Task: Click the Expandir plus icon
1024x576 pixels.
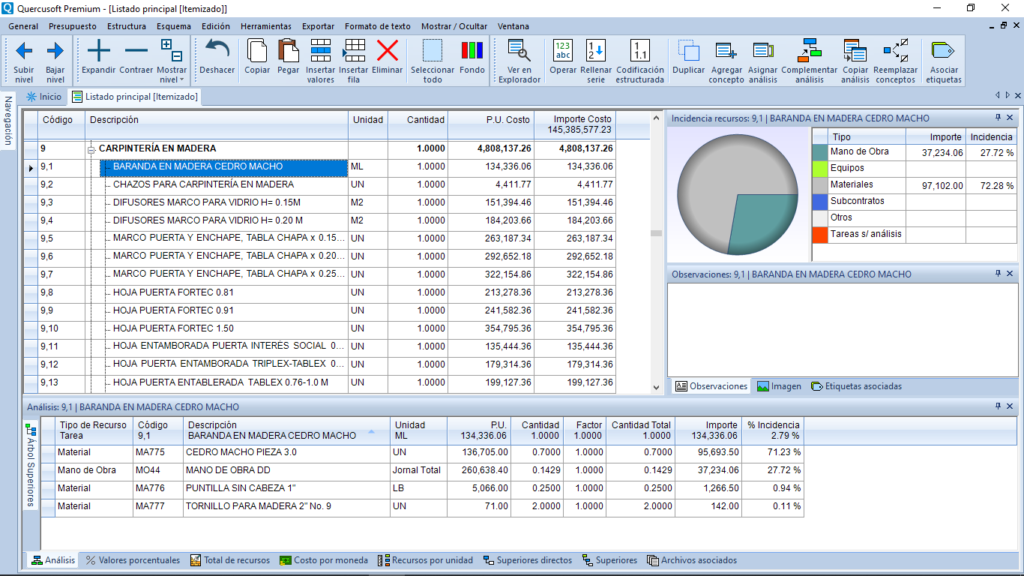Action: (99, 51)
